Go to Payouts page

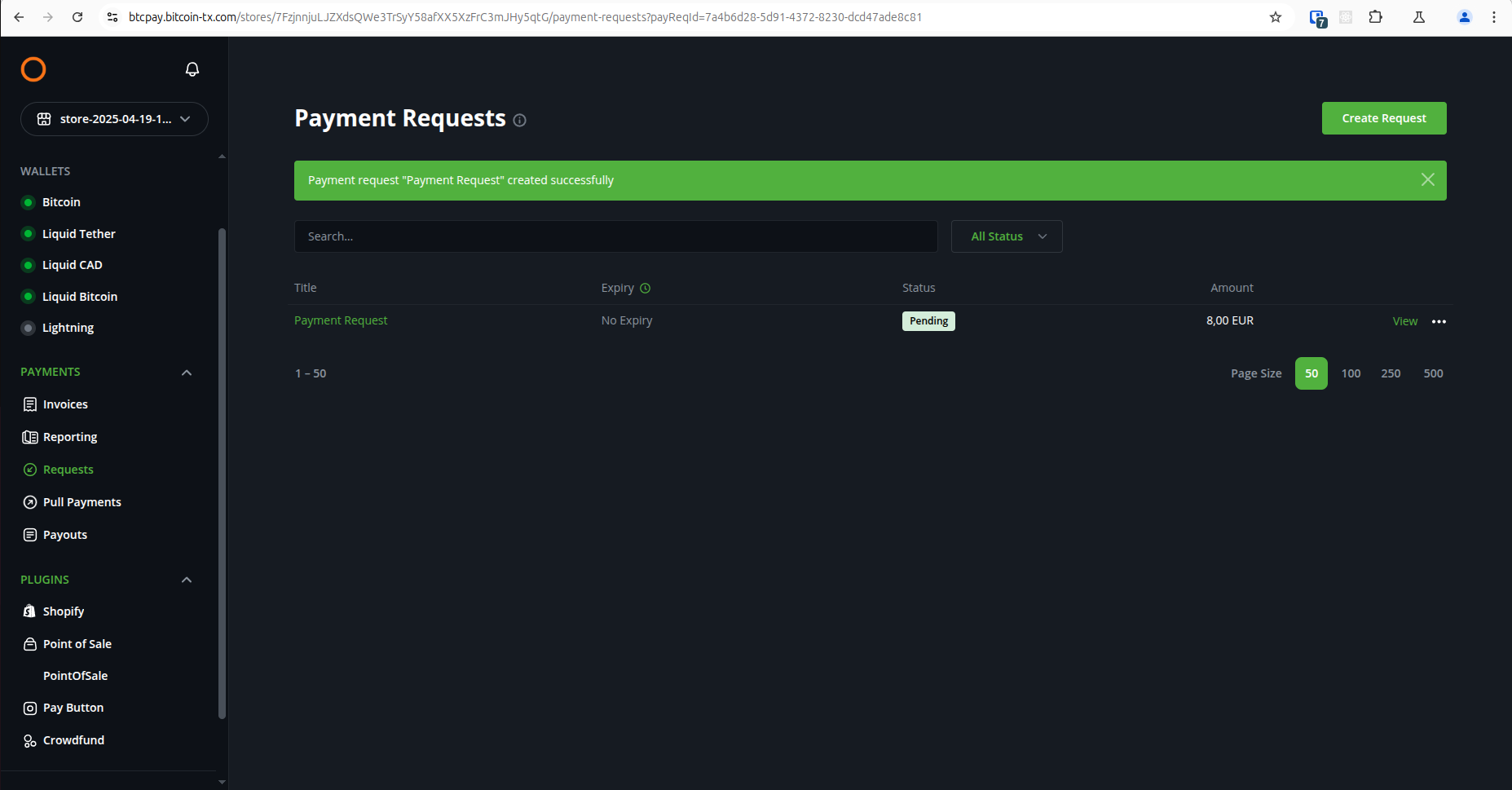coord(65,535)
